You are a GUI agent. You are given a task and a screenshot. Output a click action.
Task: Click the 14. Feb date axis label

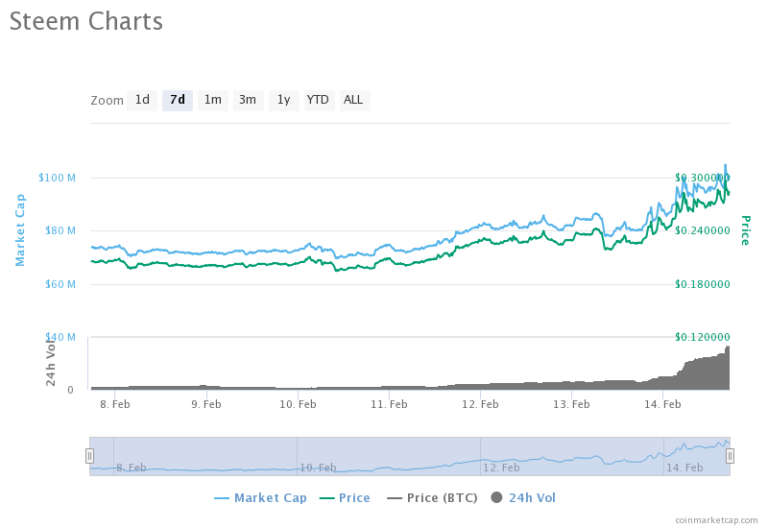coord(663,404)
